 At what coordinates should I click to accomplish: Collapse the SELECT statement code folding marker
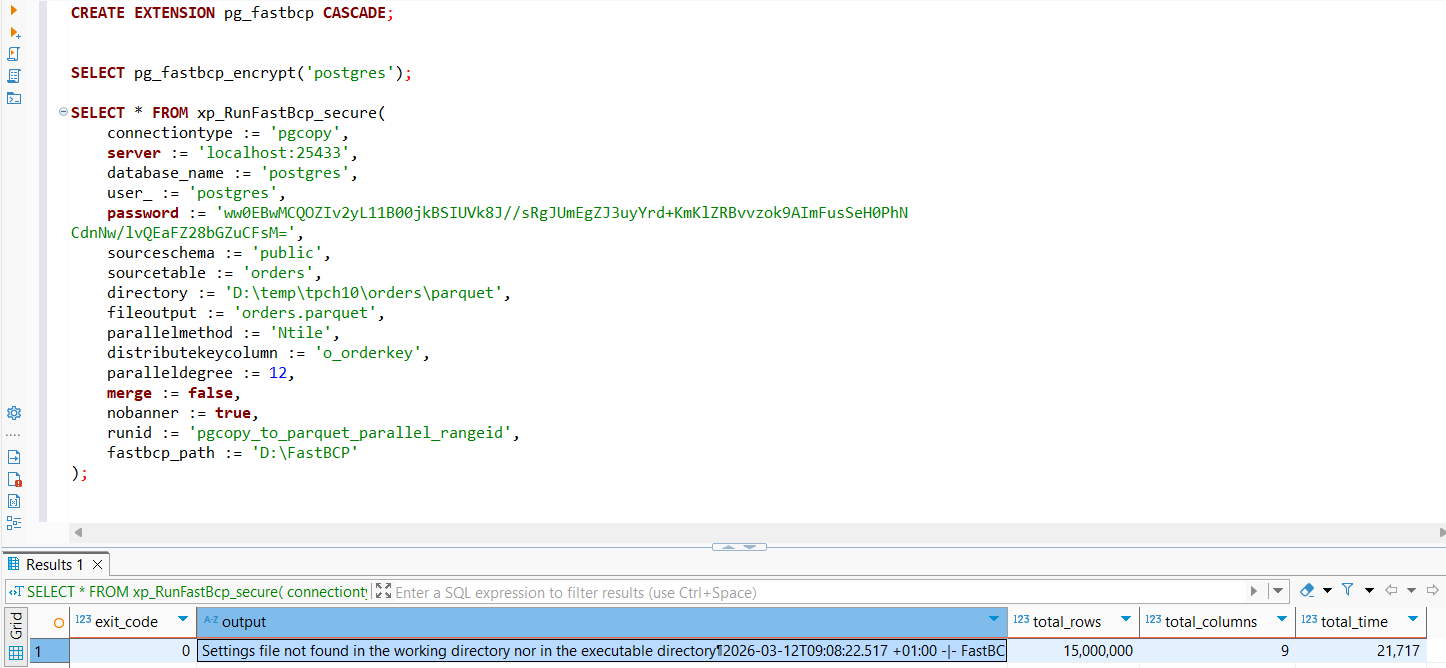62,112
